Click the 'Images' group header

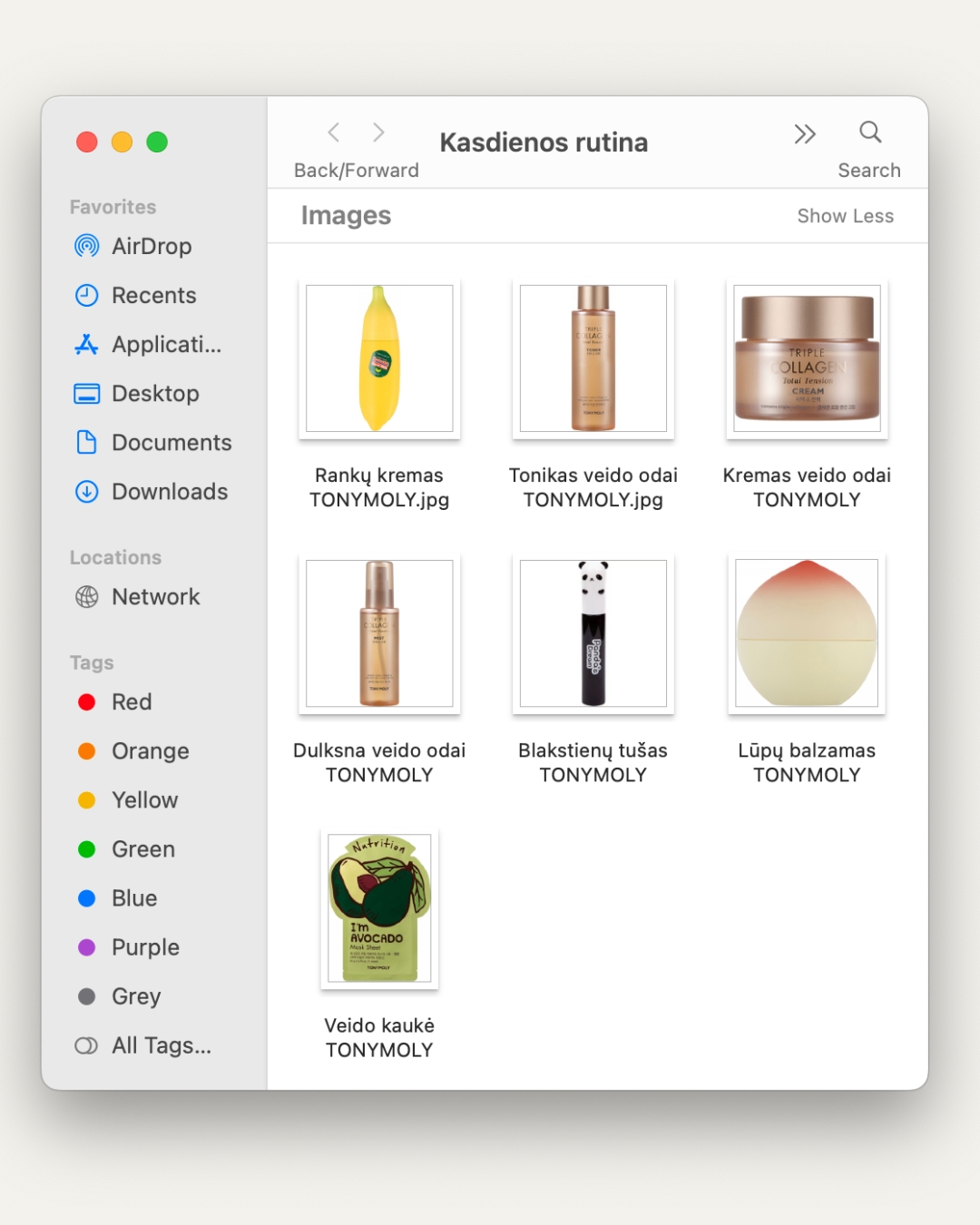click(346, 216)
